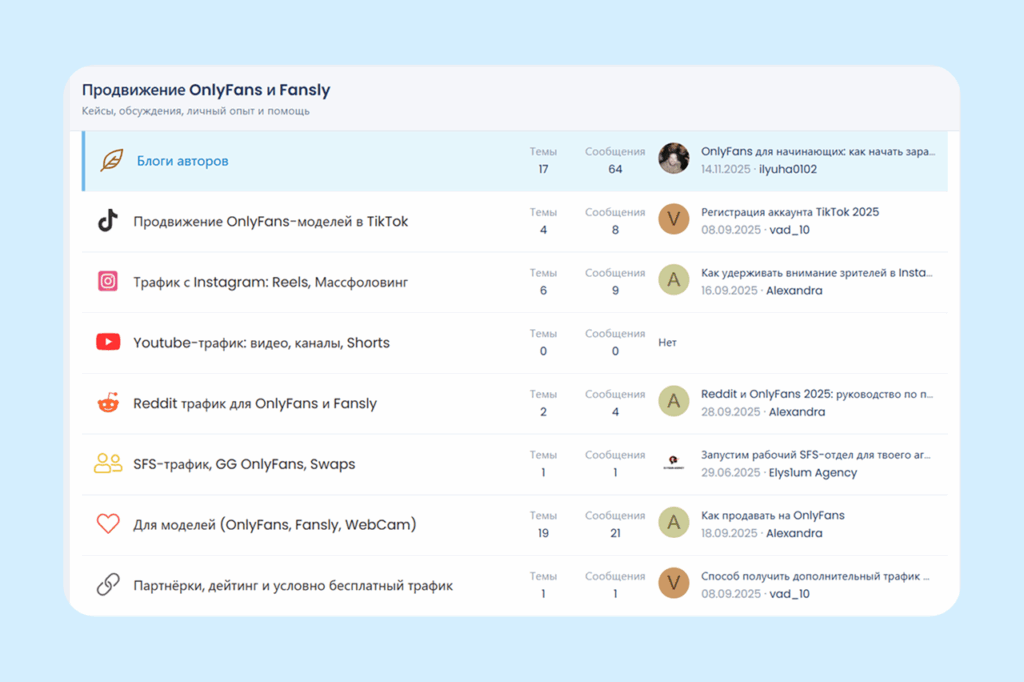The image size is (1024, 682).
Task: Open the post Как продавать на OnlyFans
Action: pos(772,515)
